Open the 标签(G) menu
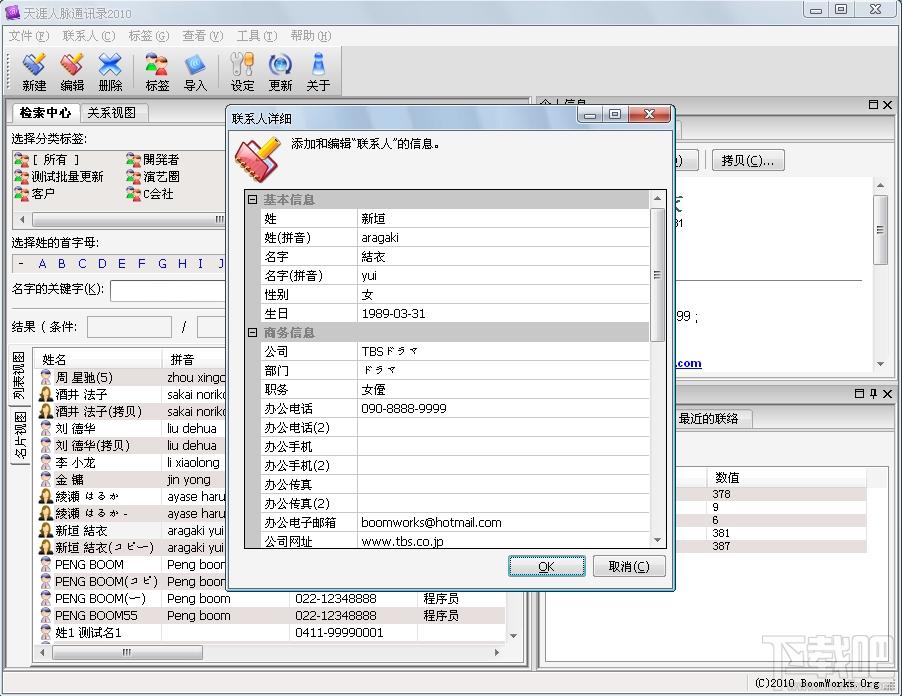Image resolution: width=902 pixels, height=696 pixels. 148,36
